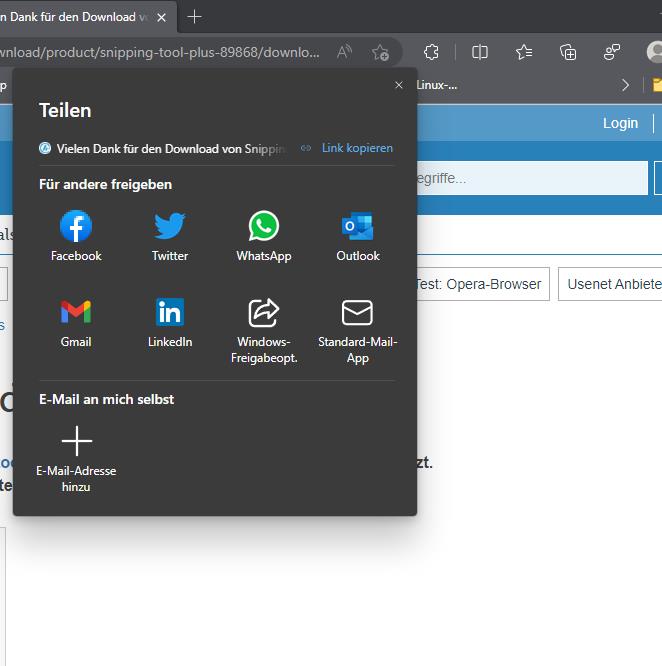The width and height of the screenshot is (662, 666).
Task: Share the page on LinkedIn
Action: (x=170, y=322)
